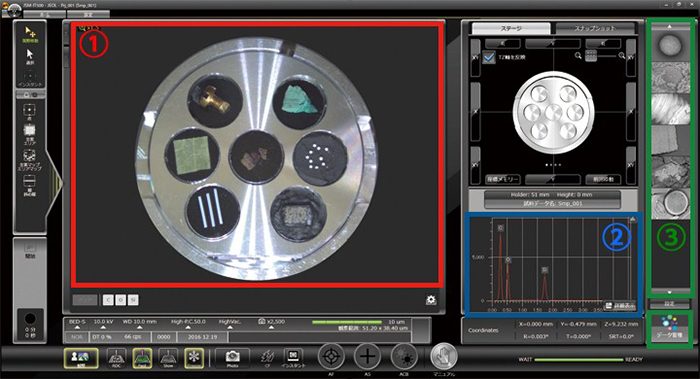Choose the Slow scan mode icon
700x379 pixels.
click(x=168, y=358)
